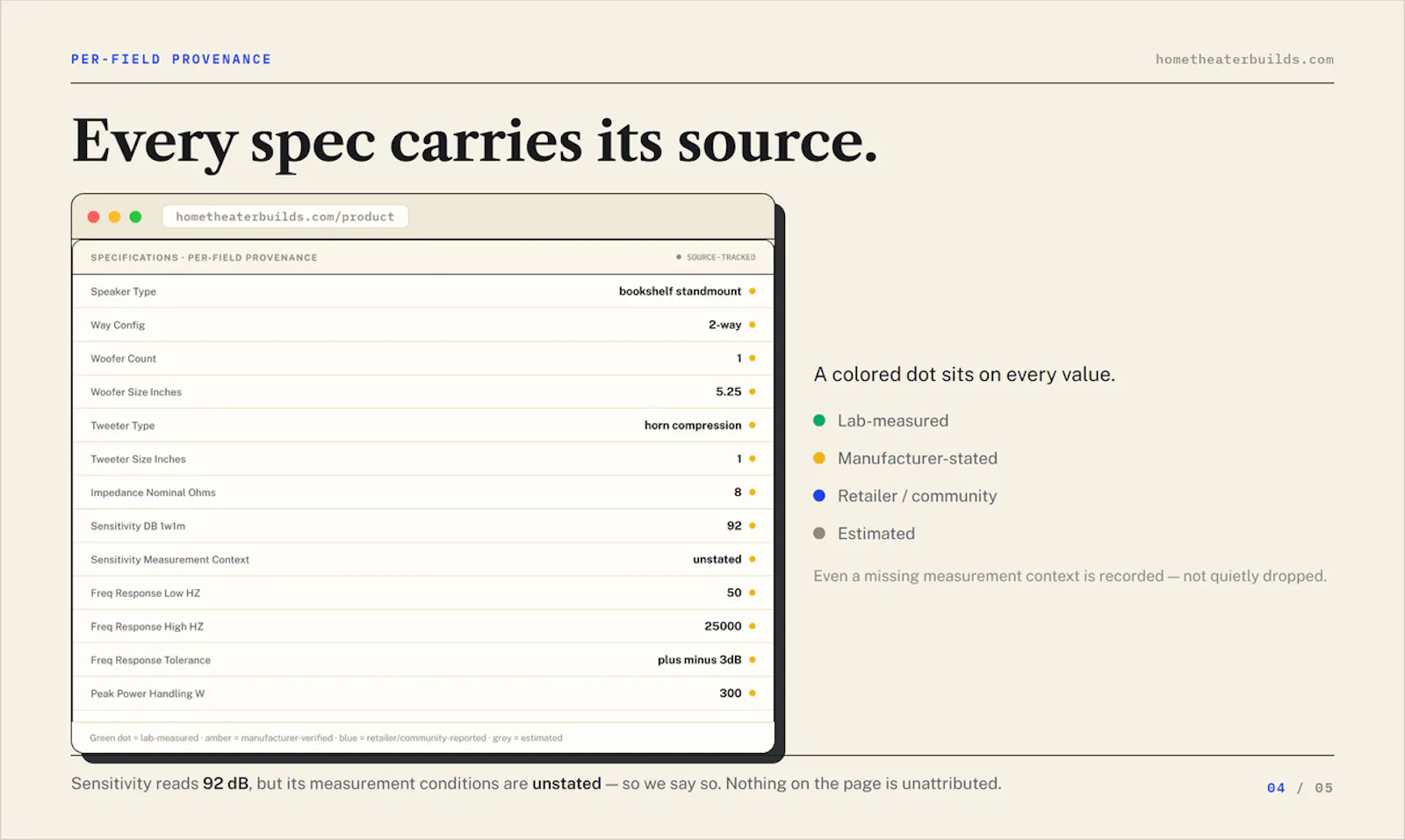The height and width of the screenshot is (840, 1405).
Task: Click the source dot beside the unstated value
Action: pos(753,559)
